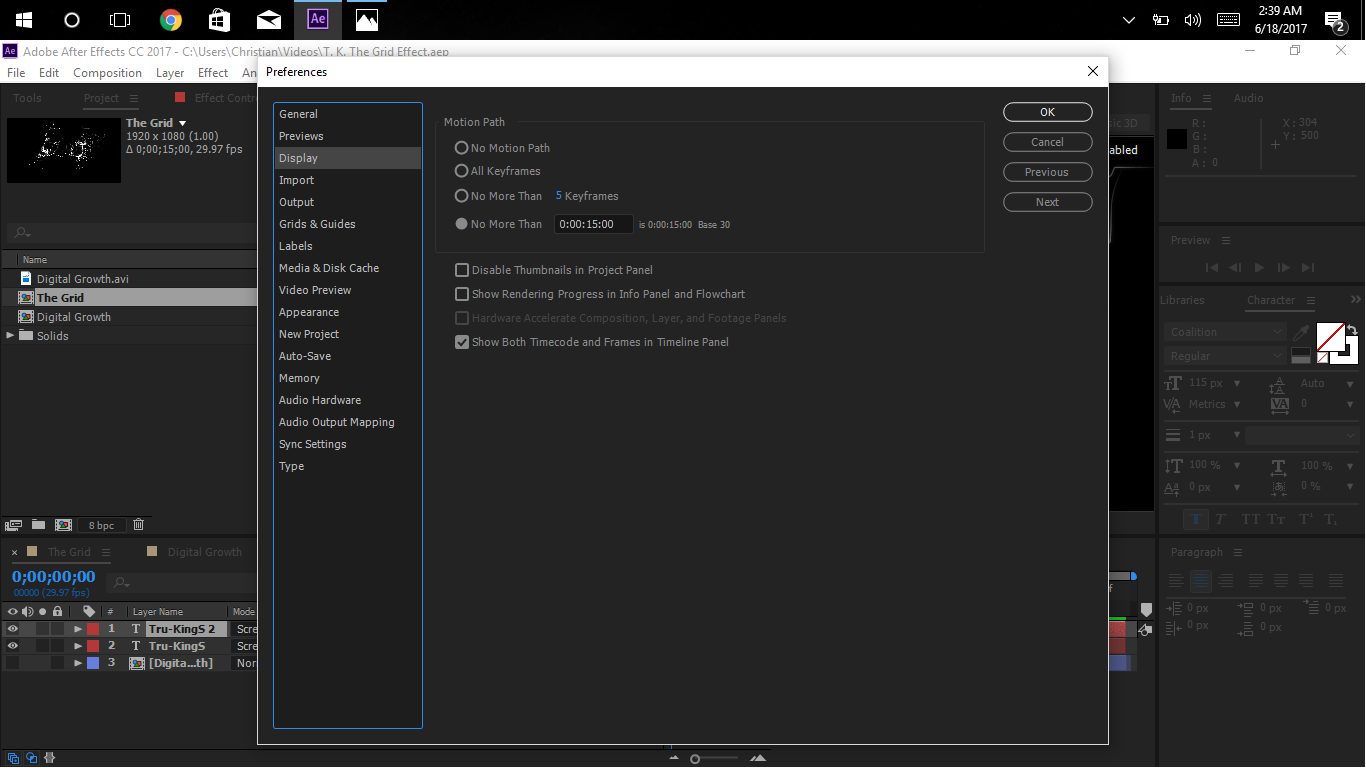Click Left align text in Paragraph panel
The width and height of the screenshot is (1366, 768).
[x=1176, y=580]
